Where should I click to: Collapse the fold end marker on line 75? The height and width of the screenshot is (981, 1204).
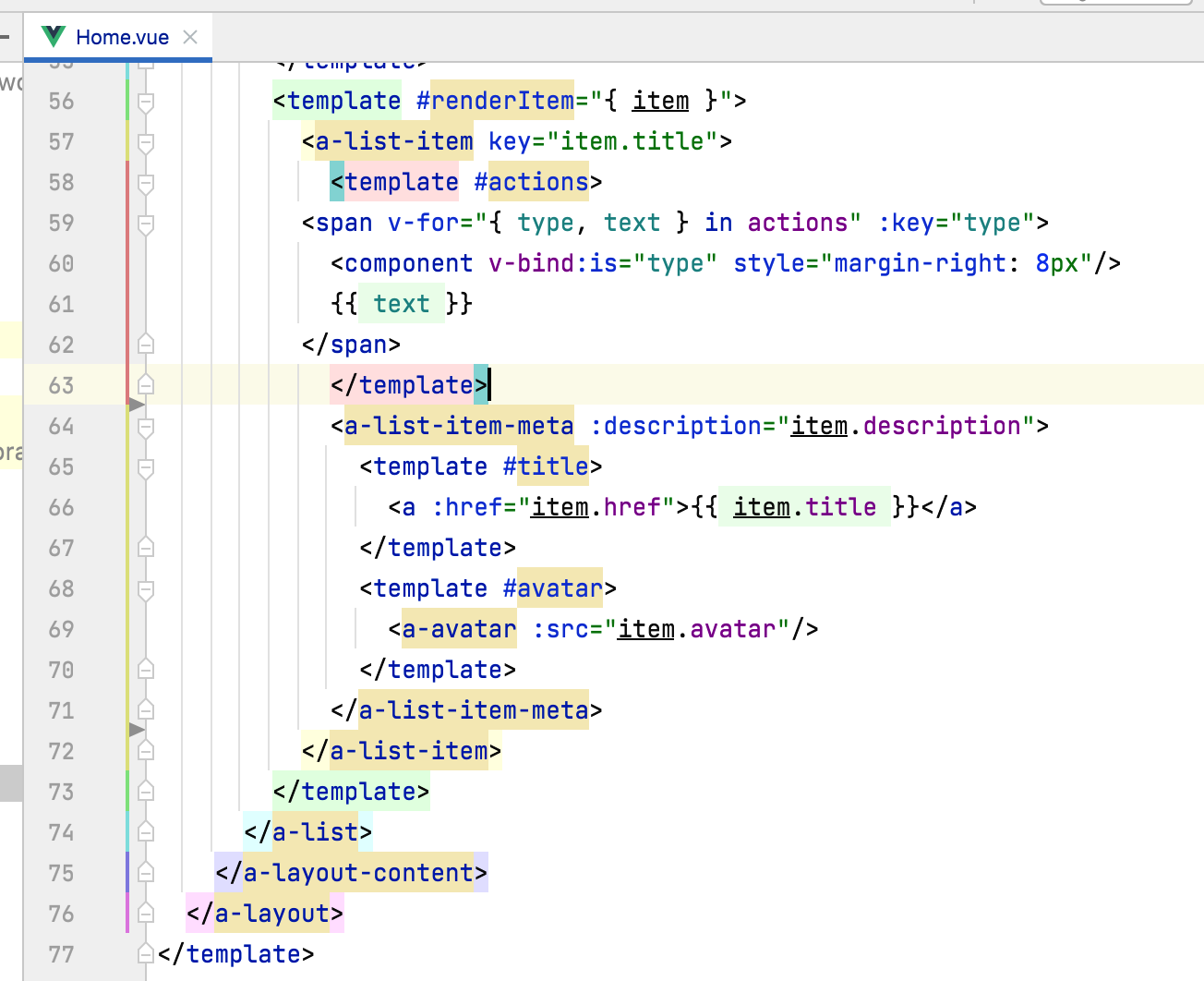(x=146, y=873)
